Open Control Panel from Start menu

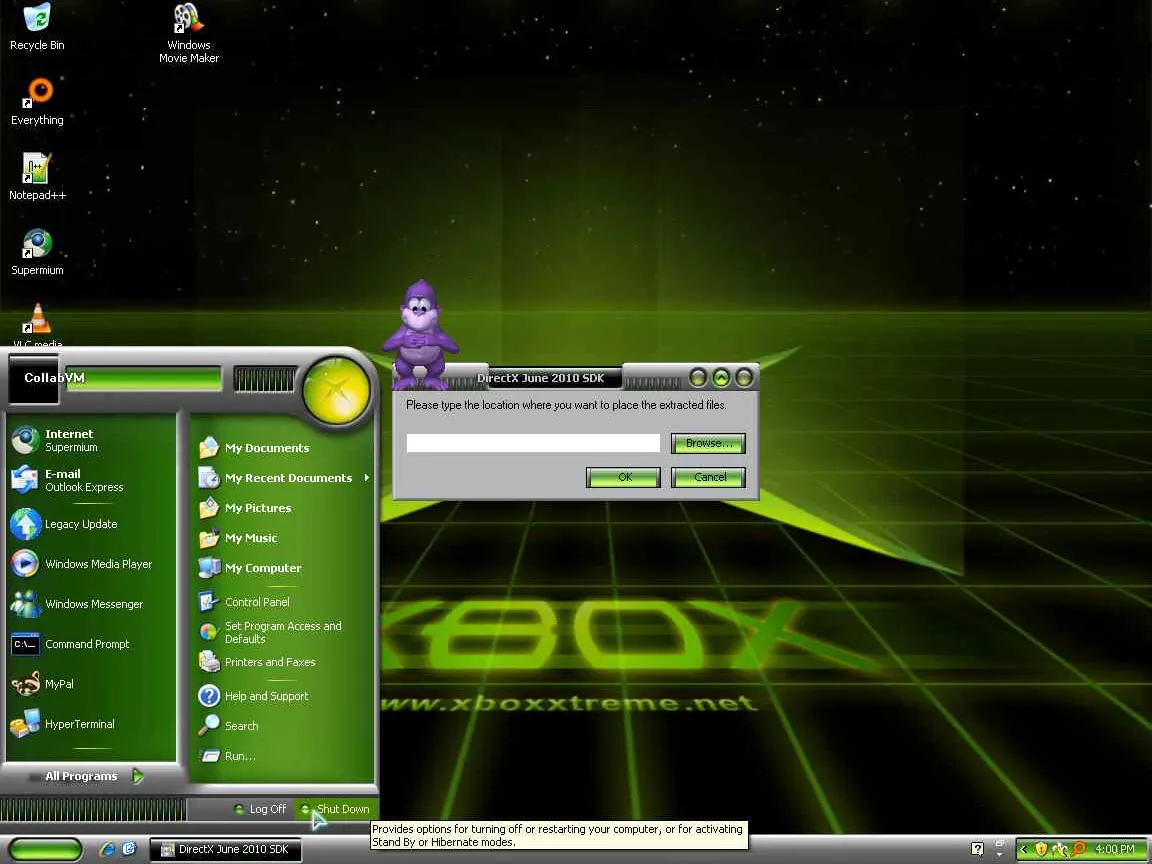click(283, 602)
